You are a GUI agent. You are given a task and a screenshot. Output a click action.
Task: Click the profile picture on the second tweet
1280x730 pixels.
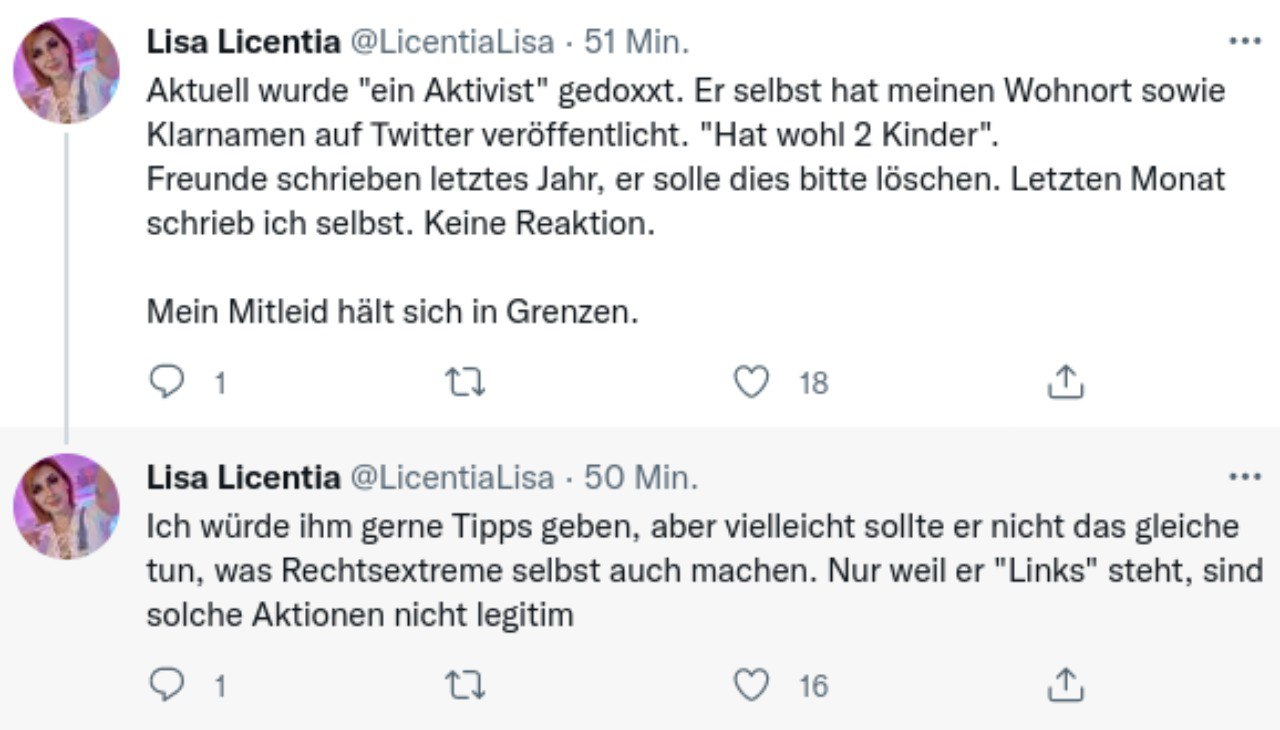pyautogui.click(x=66, y=505)
